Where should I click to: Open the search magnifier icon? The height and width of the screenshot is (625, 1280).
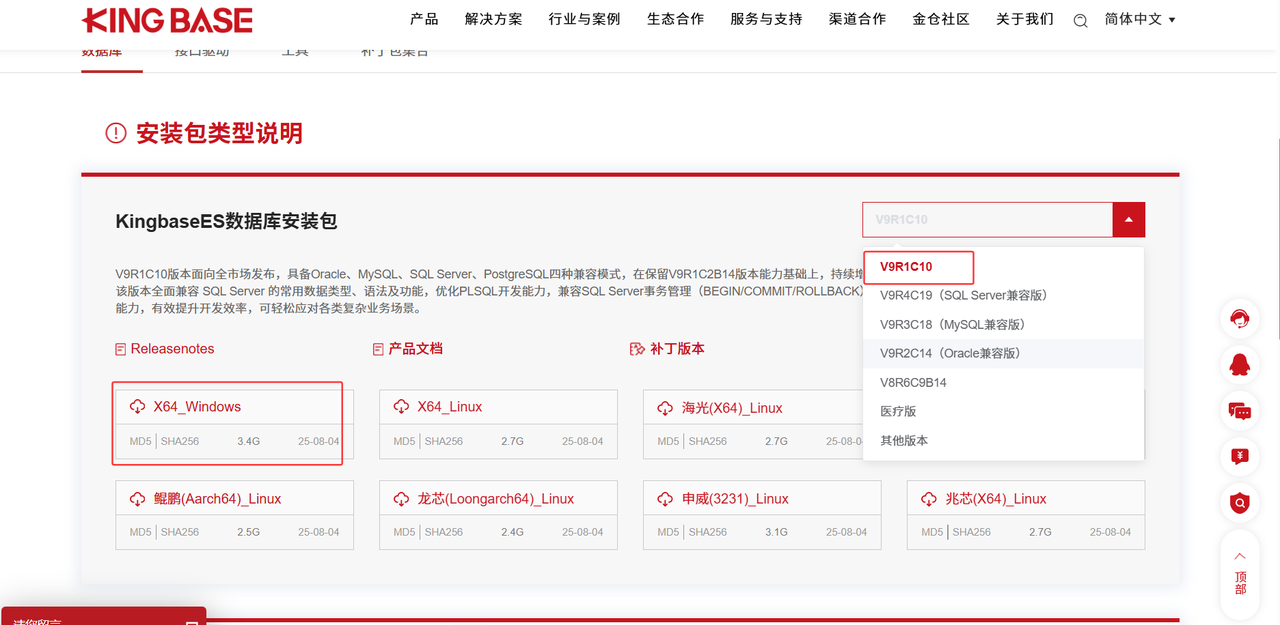coord(1080,20)
